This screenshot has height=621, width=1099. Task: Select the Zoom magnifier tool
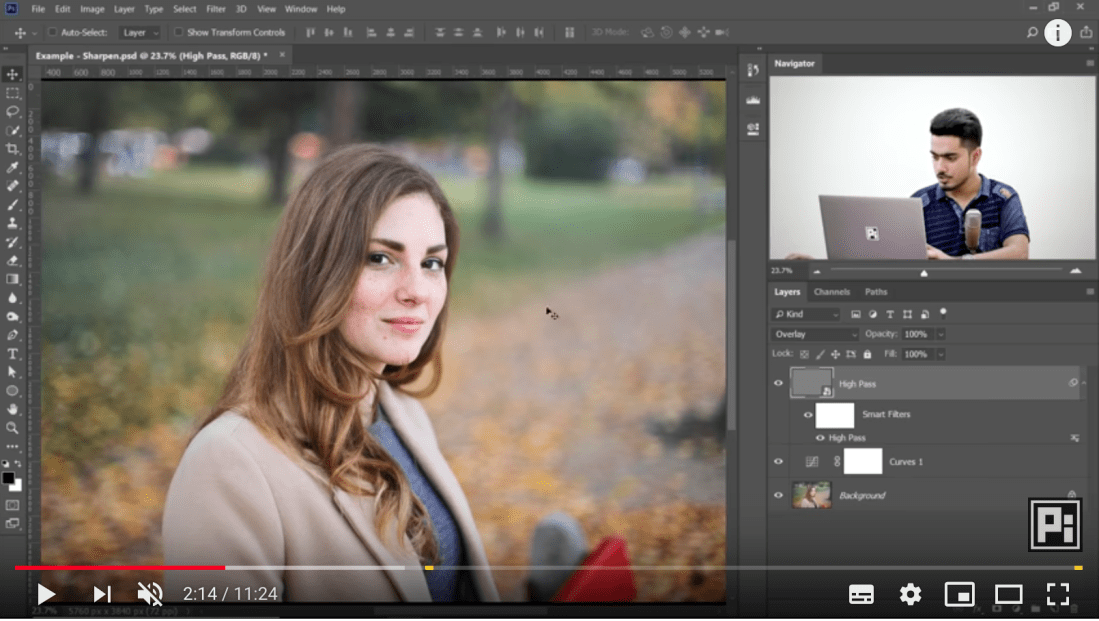[13, 428]
